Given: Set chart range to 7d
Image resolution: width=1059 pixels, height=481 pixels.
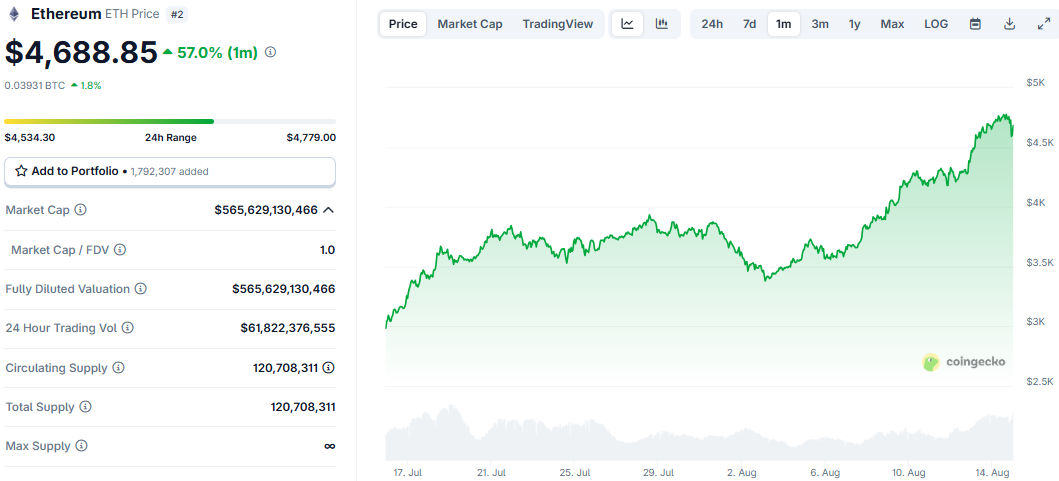Looking at the screenshot, I should tap(750, 24).
